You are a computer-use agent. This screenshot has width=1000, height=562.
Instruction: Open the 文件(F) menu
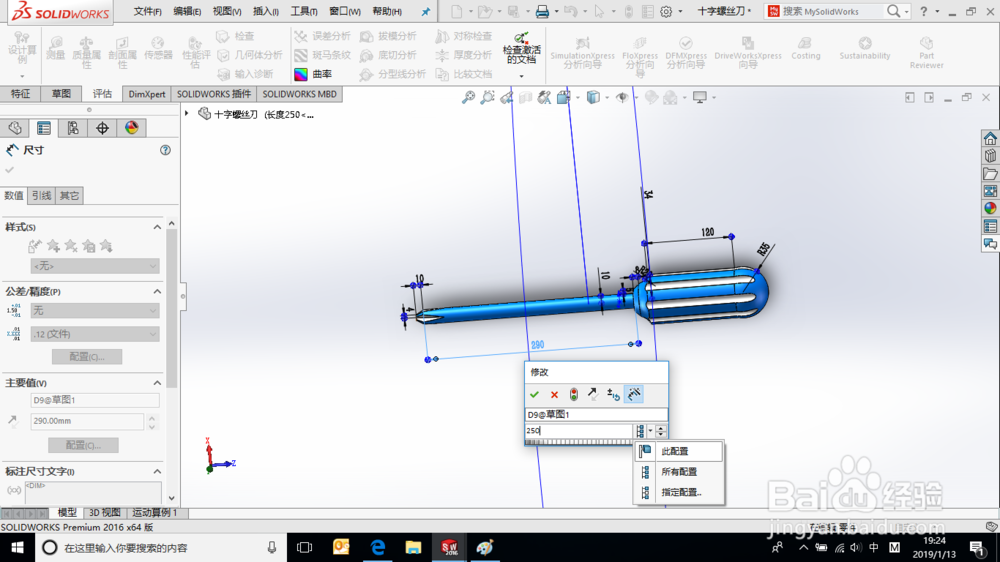coord(147,11)
